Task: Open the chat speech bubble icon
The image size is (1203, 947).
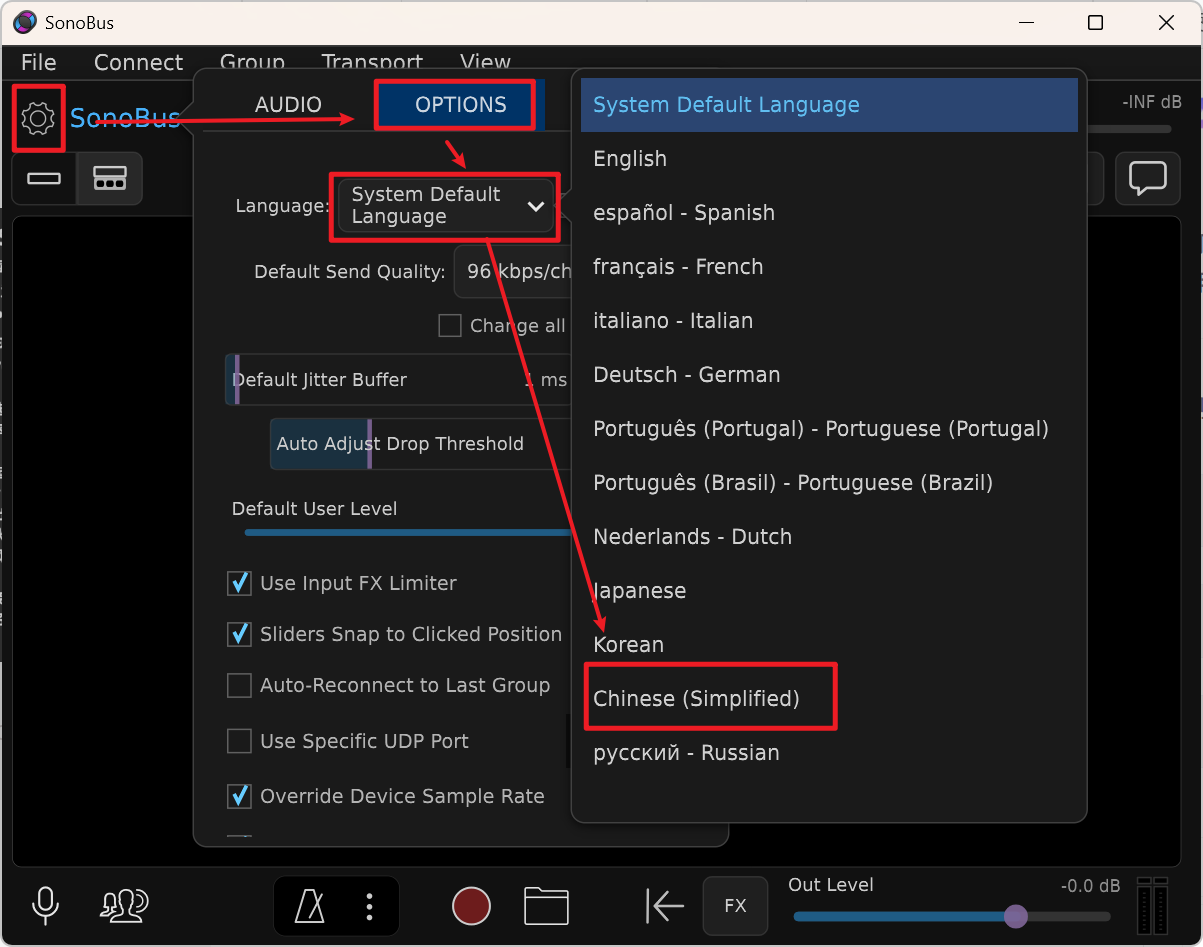Action: [1148, 178]
